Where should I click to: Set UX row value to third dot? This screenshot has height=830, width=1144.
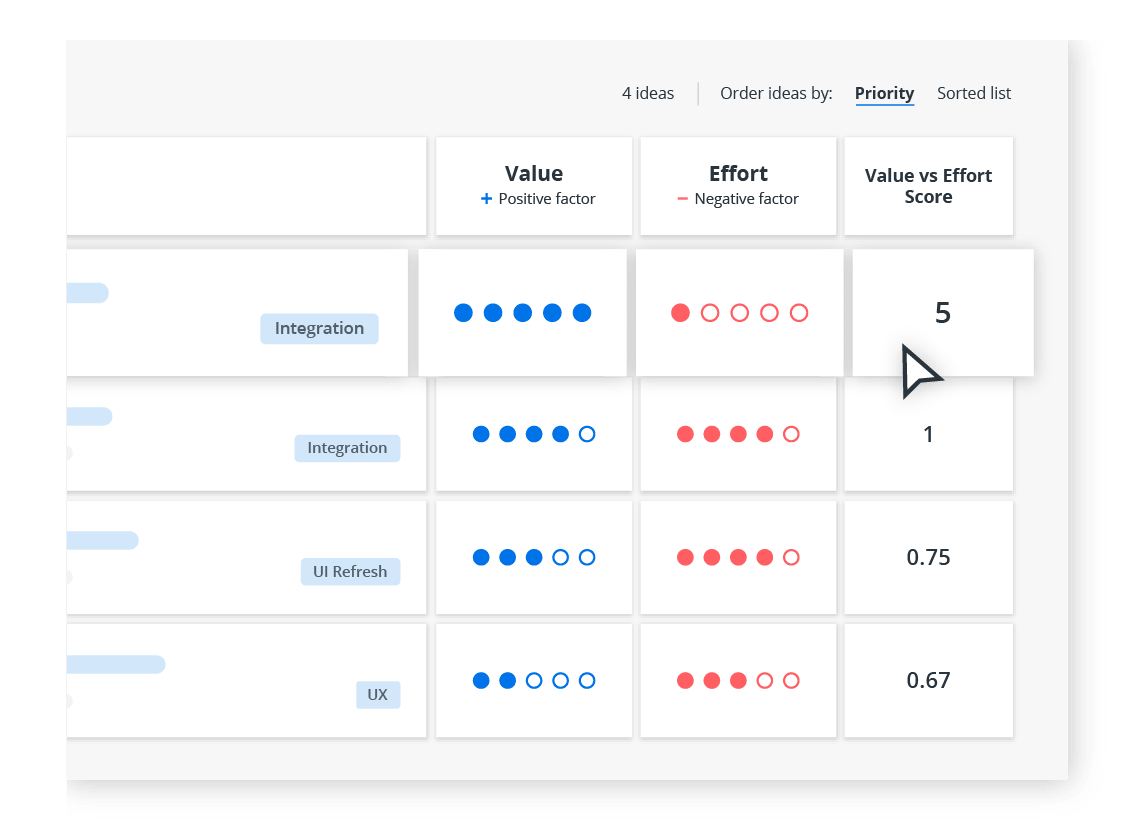tap(534, 681)
